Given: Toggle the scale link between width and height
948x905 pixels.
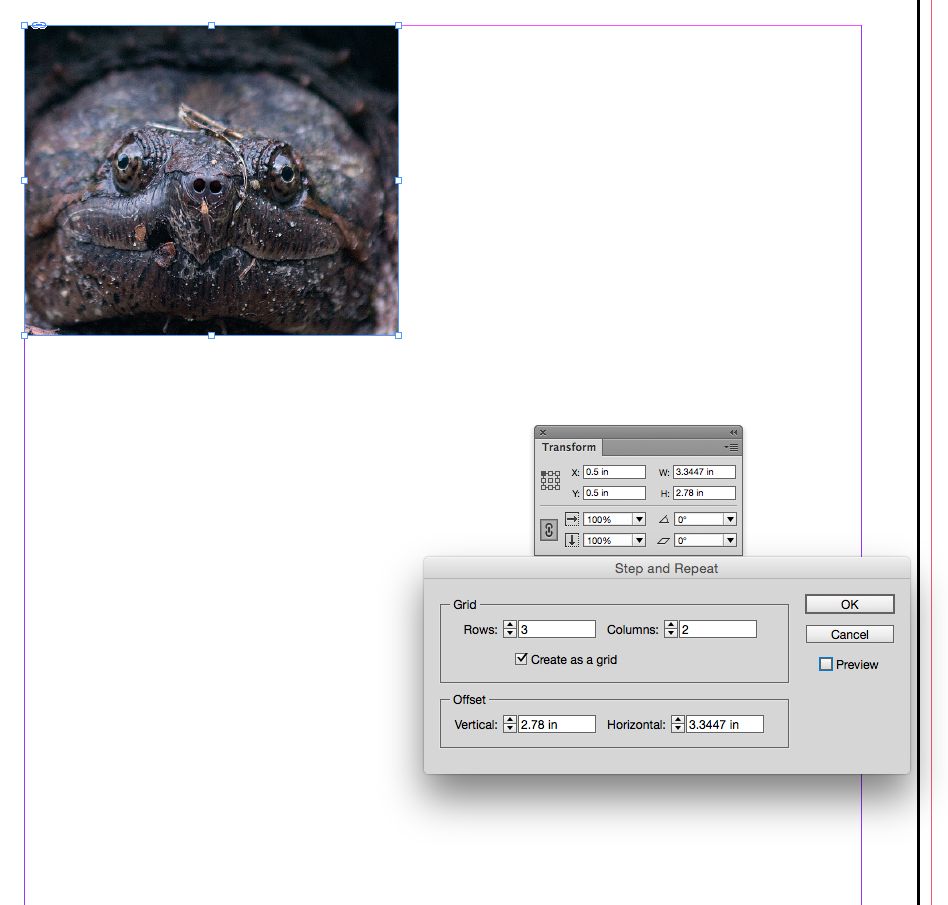Looking at the screenshot, I should pyautogui.click(x=549, y=529).
